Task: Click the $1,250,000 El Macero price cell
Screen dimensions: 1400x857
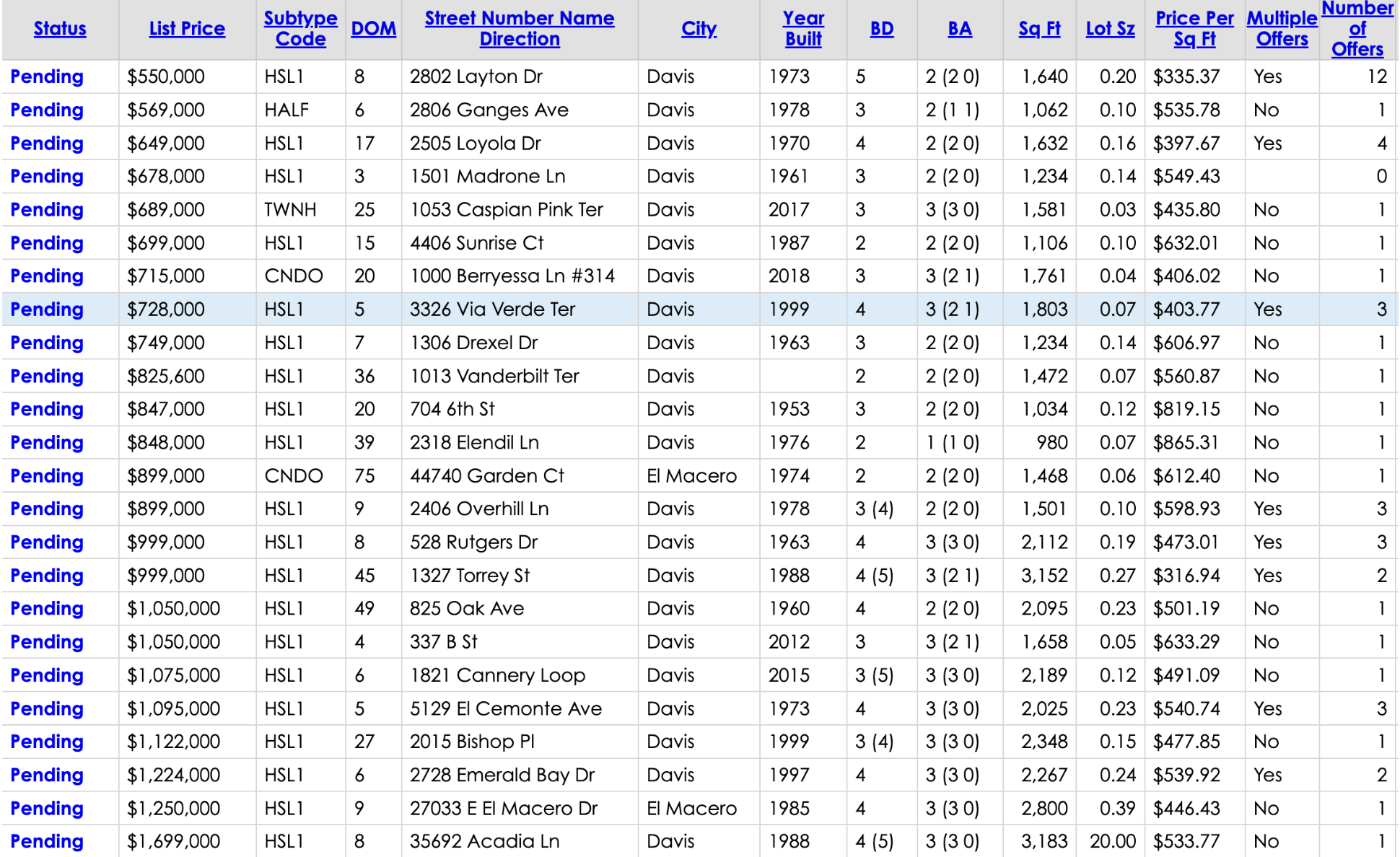Action: [x=173, y=808]
